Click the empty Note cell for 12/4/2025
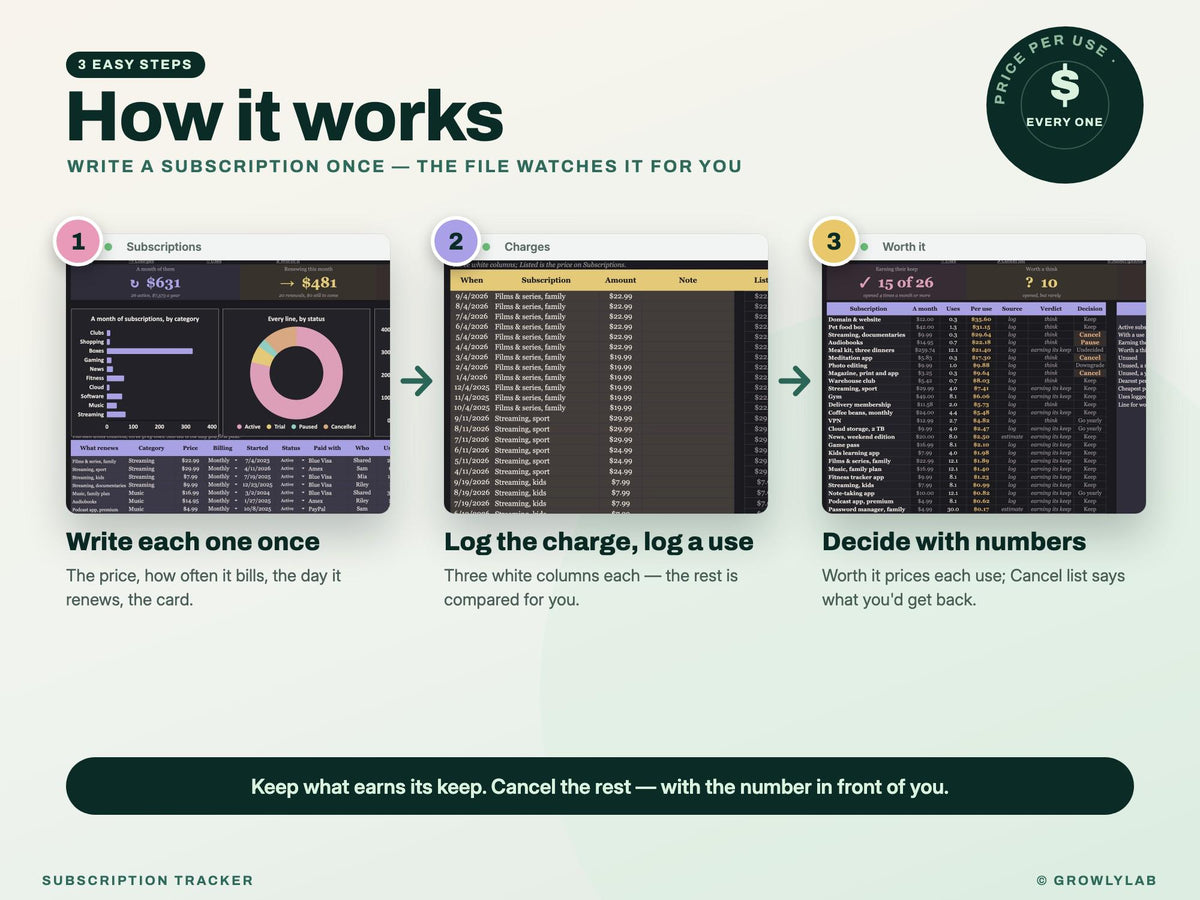This screenshot has height=900, width=1200. click(x=688, y=387)
